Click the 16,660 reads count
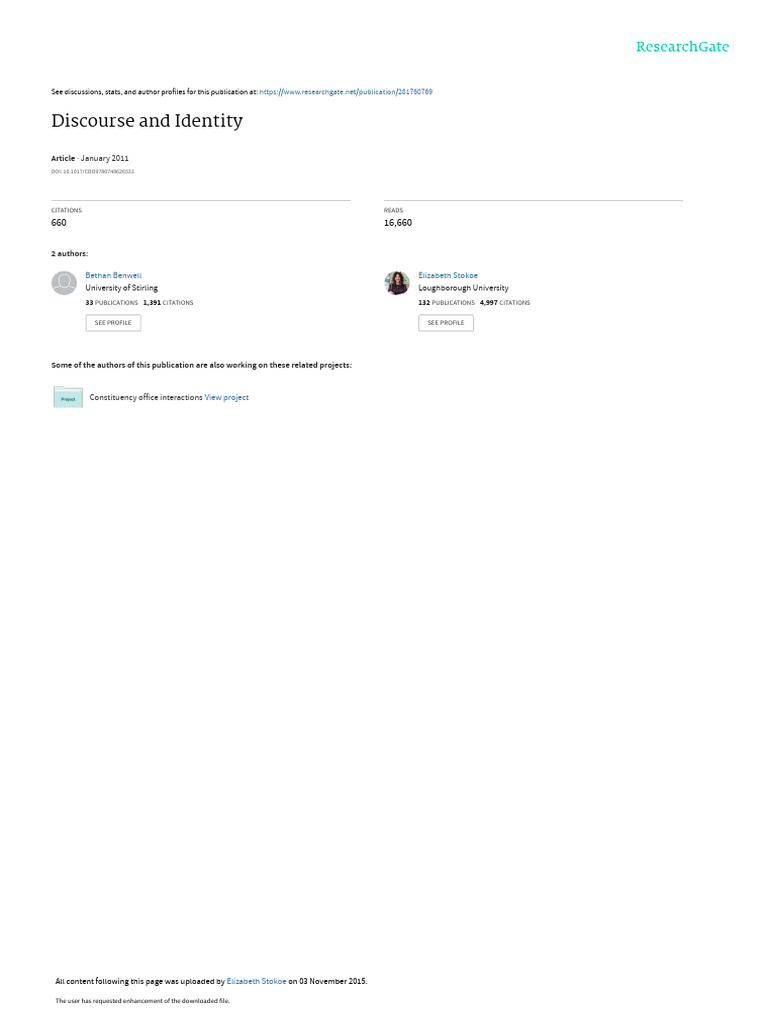 (x=398, y=223)
